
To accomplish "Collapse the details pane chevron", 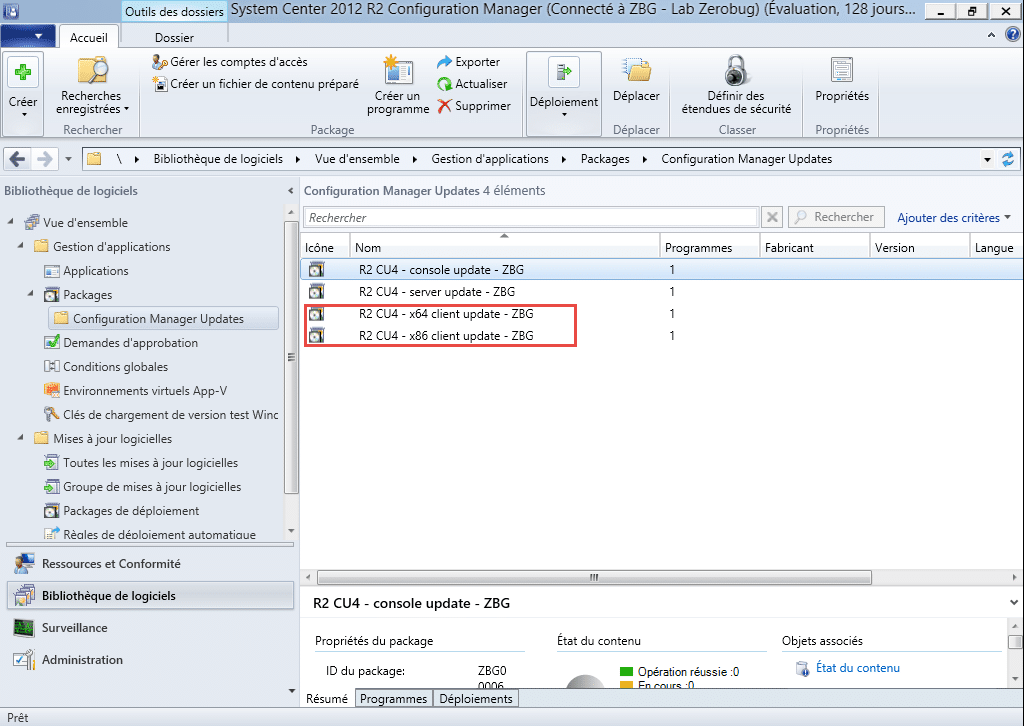I will [1014, 603].
